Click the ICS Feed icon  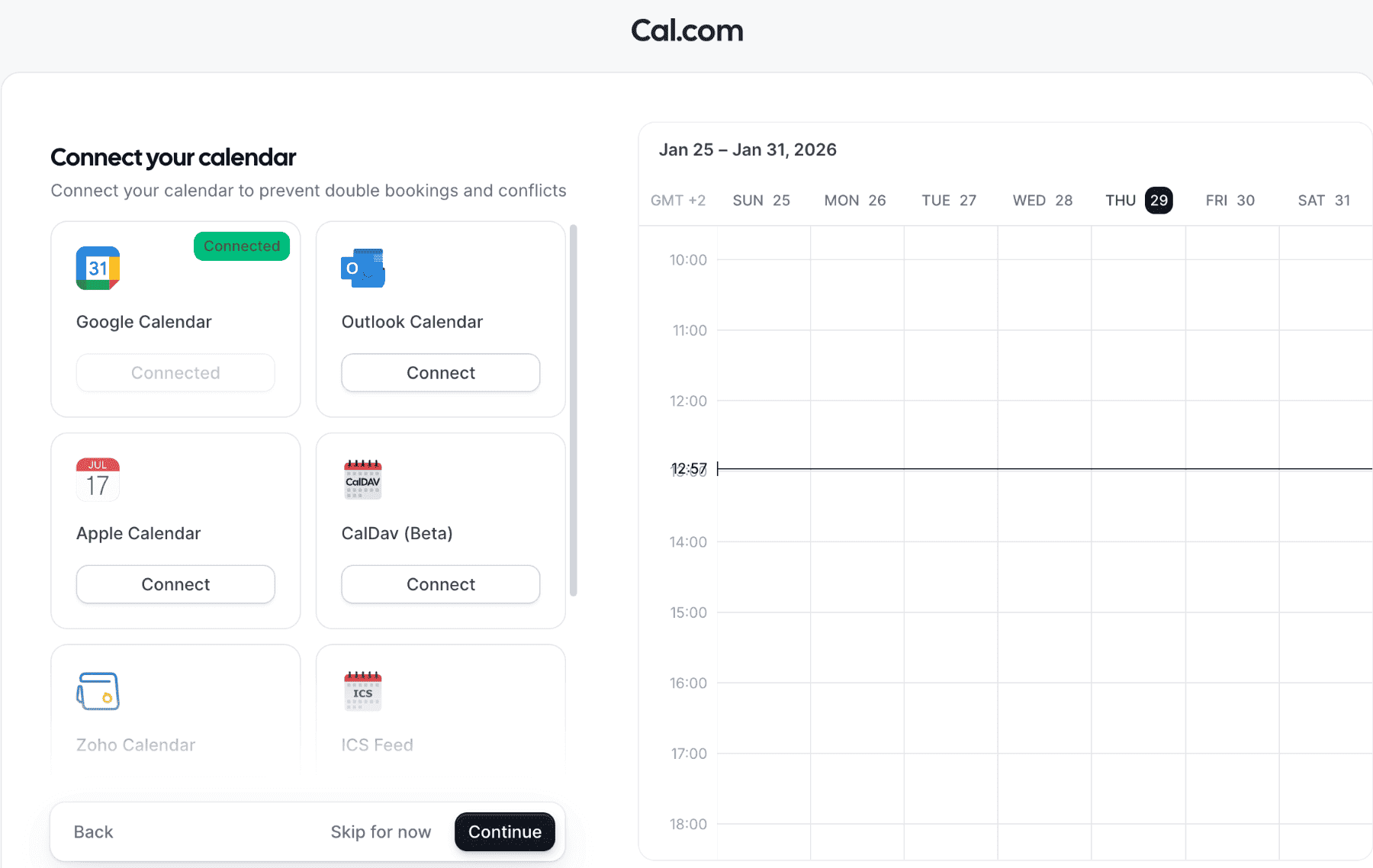point(362,691)
